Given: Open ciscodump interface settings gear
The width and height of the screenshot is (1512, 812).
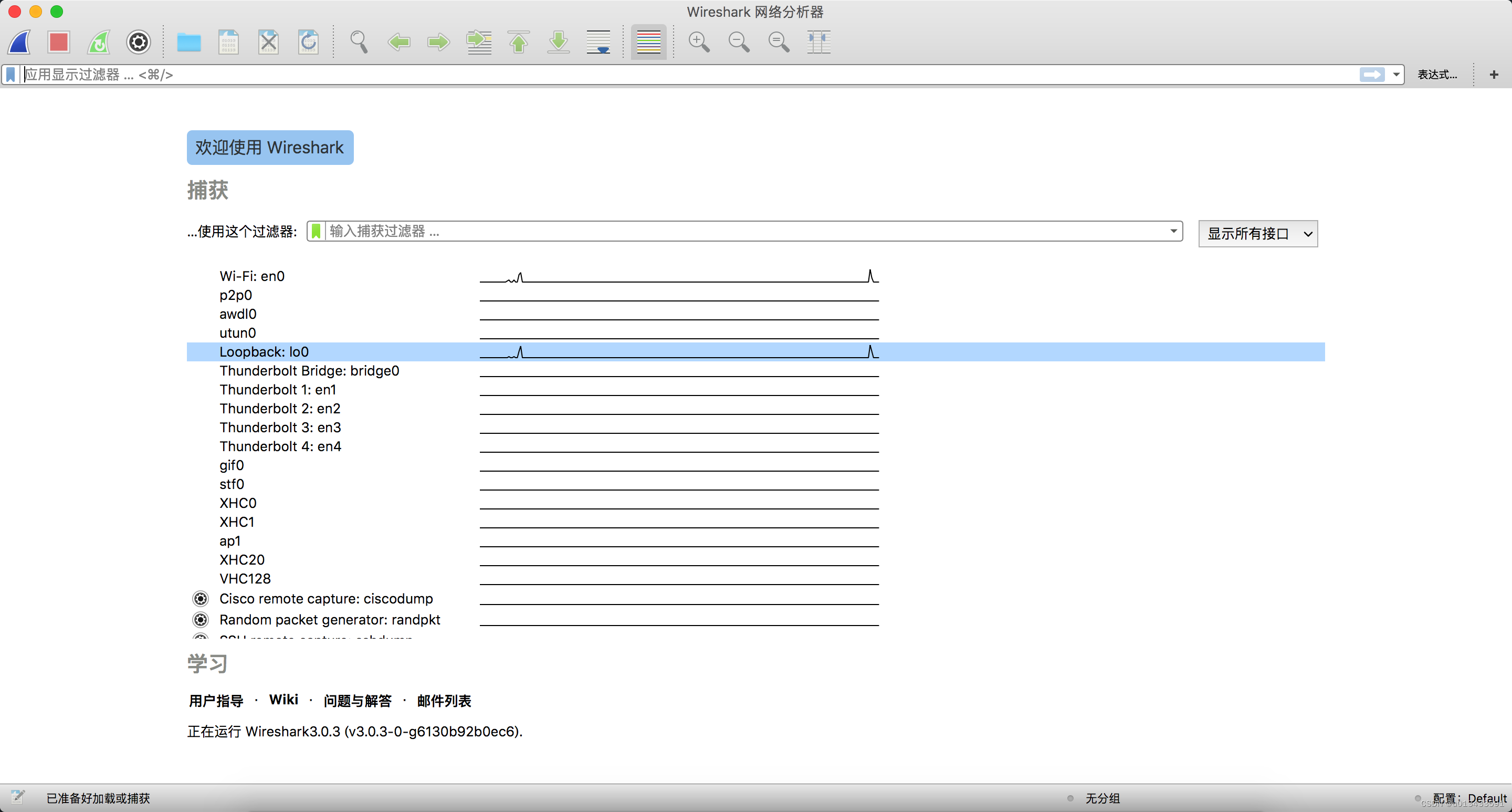Looking at the screenshot, I should point(201,598).
